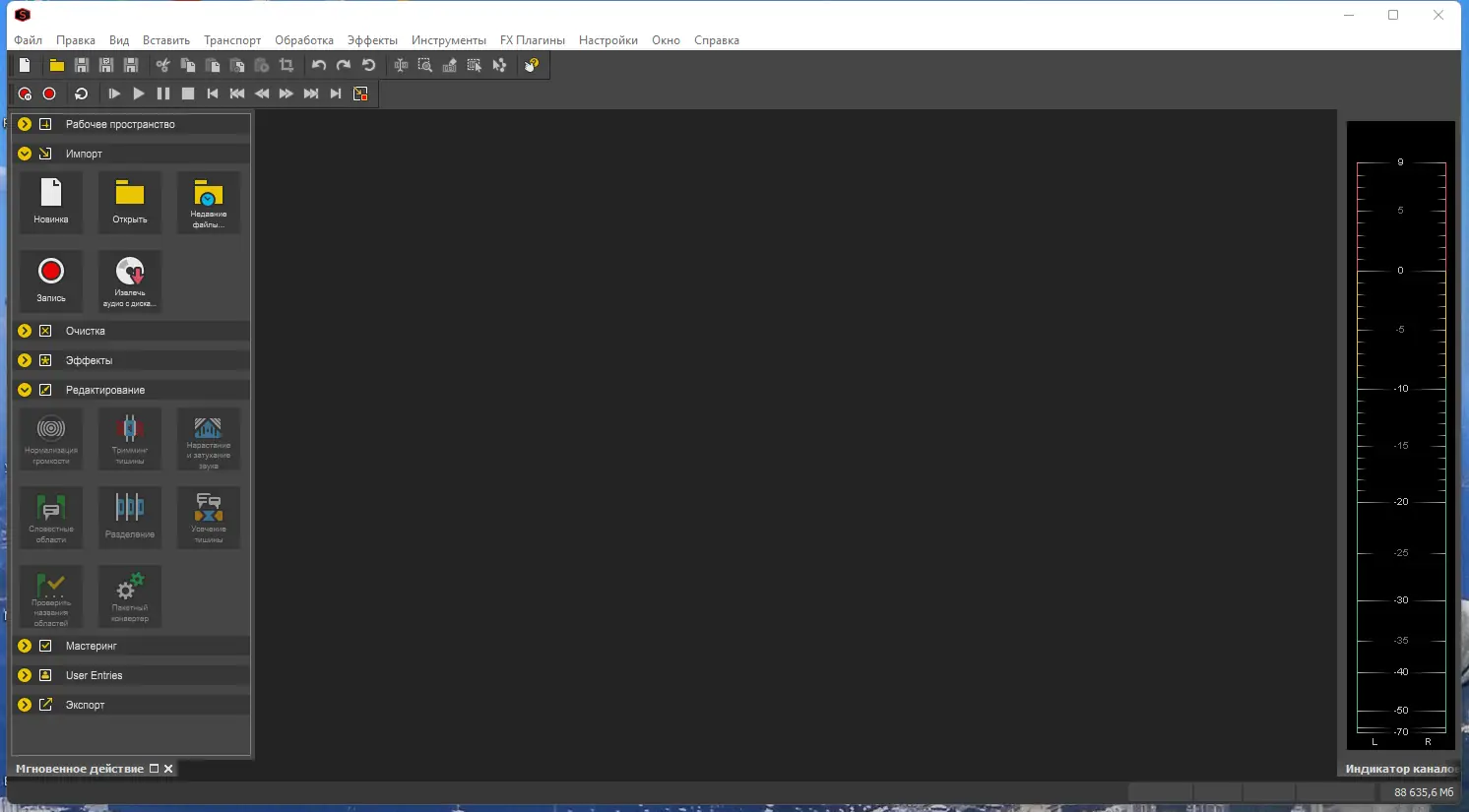
Task: Click the Paste icon in the top toolbar
Action: (x=213, y=65)
